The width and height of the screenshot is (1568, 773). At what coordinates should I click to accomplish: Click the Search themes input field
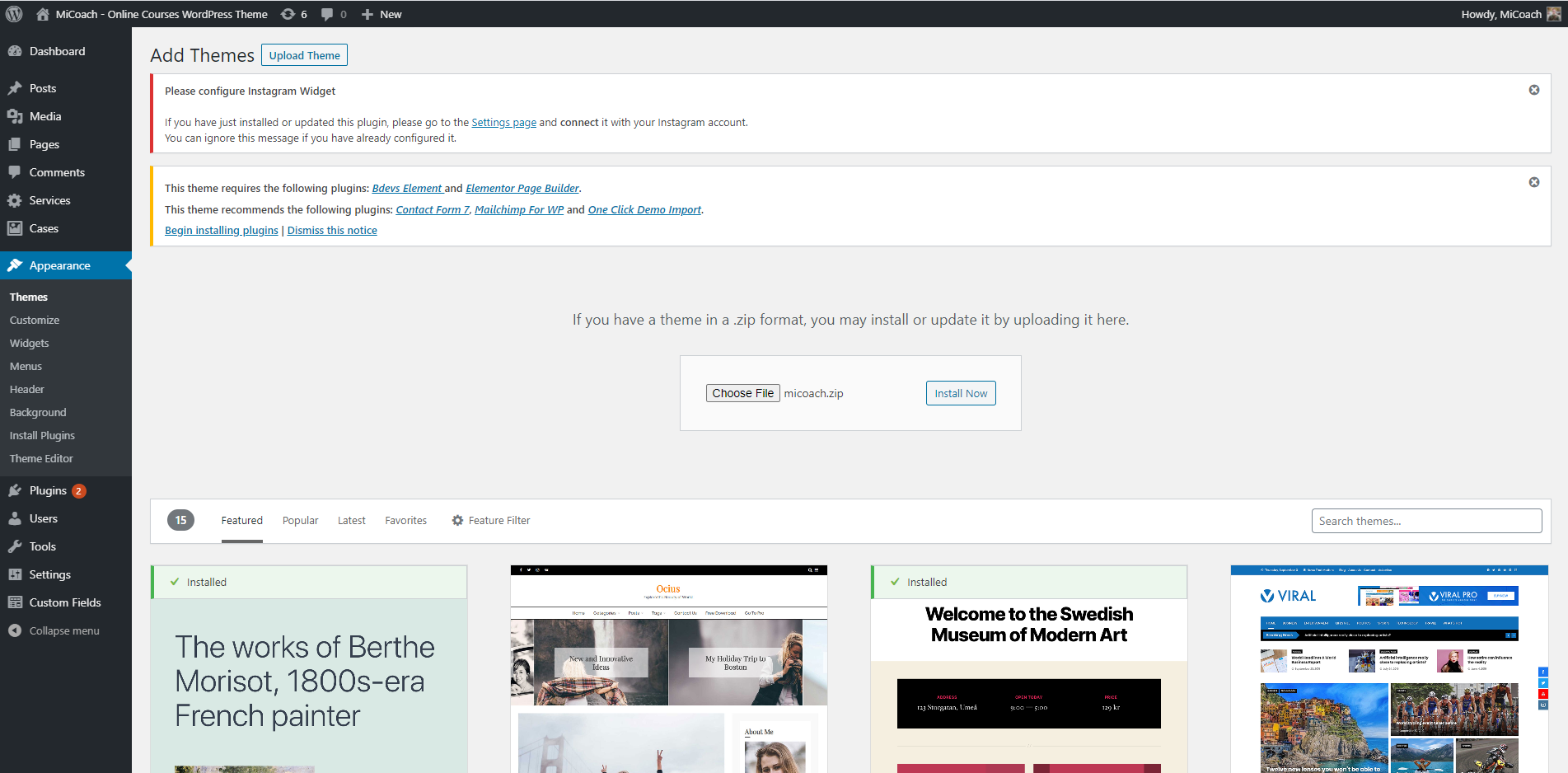pyautogui.click(x=1426, y=521)
